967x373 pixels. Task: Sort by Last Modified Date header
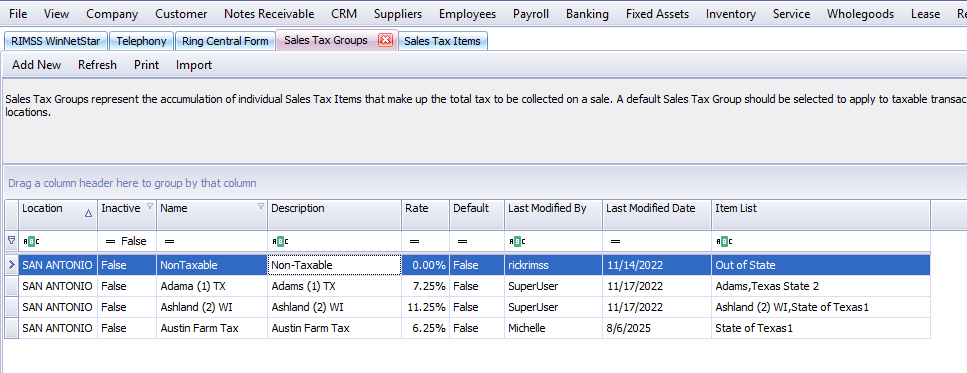[x=657, y=214]
